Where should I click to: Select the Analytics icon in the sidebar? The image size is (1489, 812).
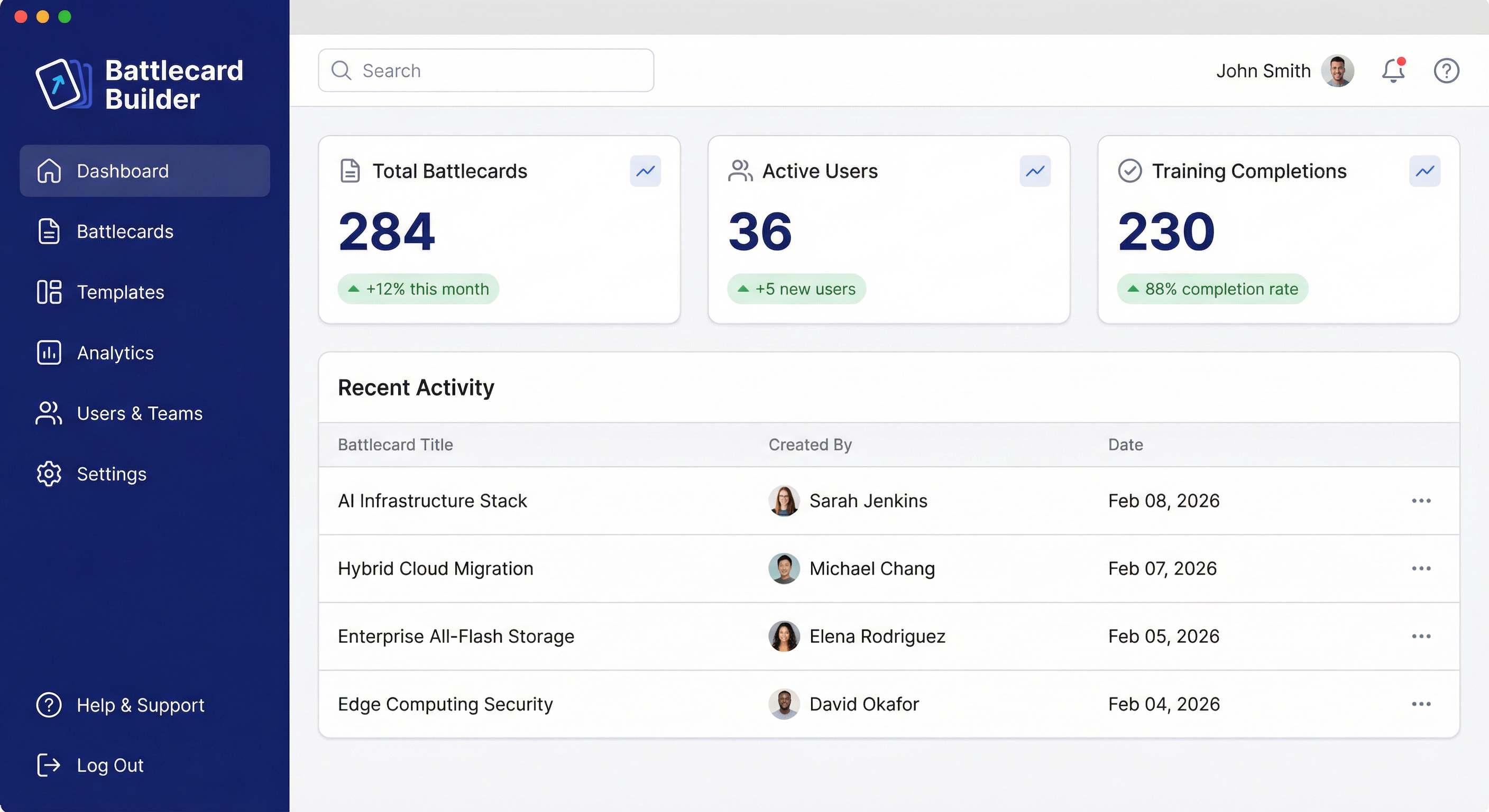coord(49,353)
